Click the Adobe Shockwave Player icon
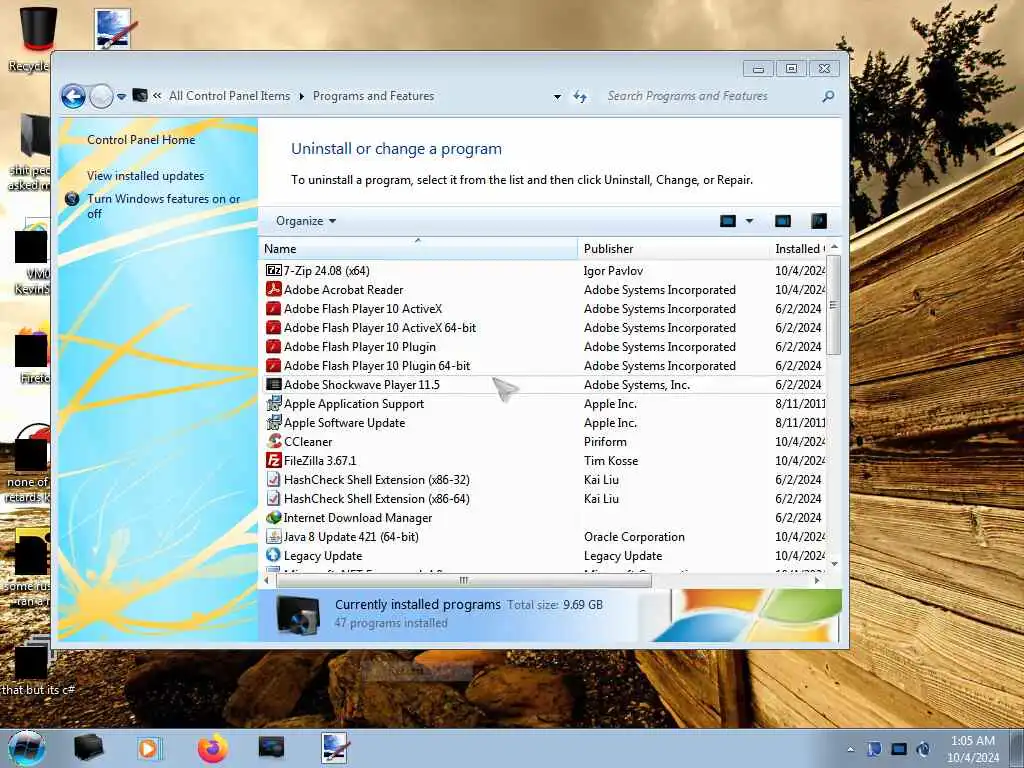The height and width of the screenshot is (768, 1024). 274,385
